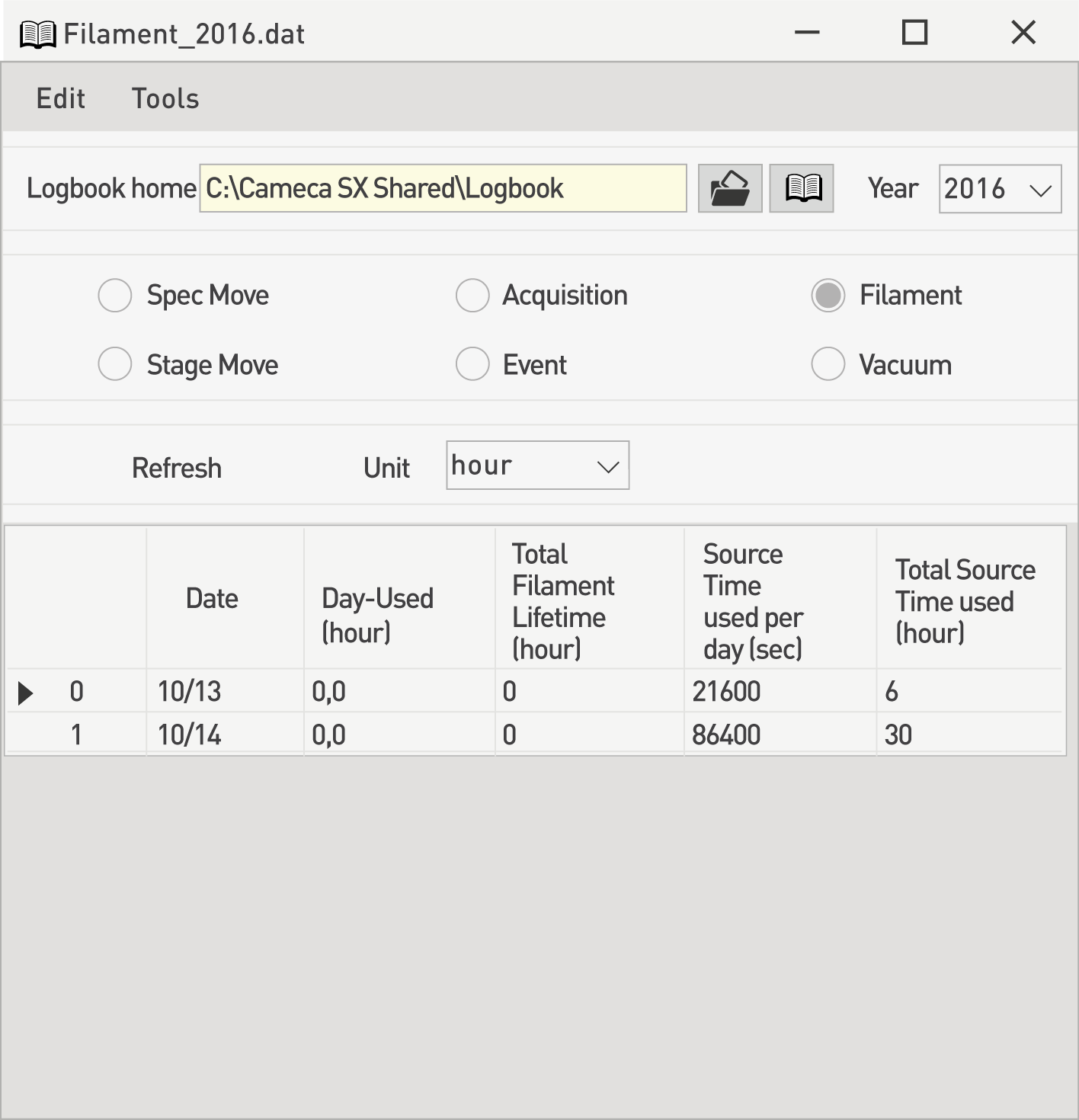Click the Refresh button
This screenshot has height=1120, width=1079.
click(x=176, y=468)
